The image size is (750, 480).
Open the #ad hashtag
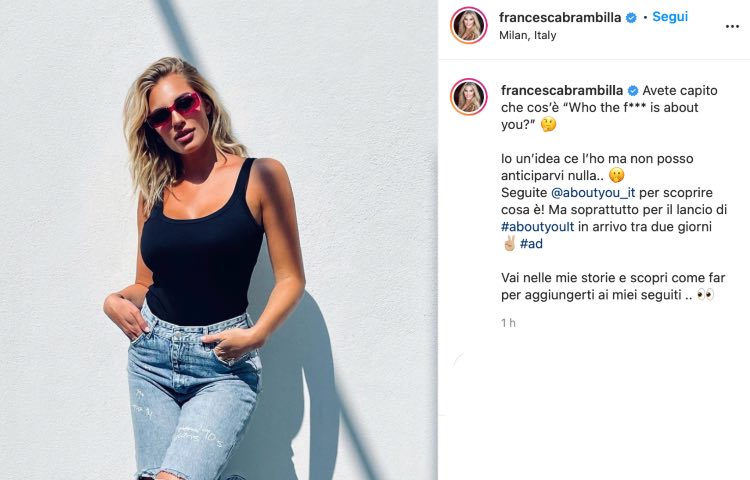tap(531, 244)
